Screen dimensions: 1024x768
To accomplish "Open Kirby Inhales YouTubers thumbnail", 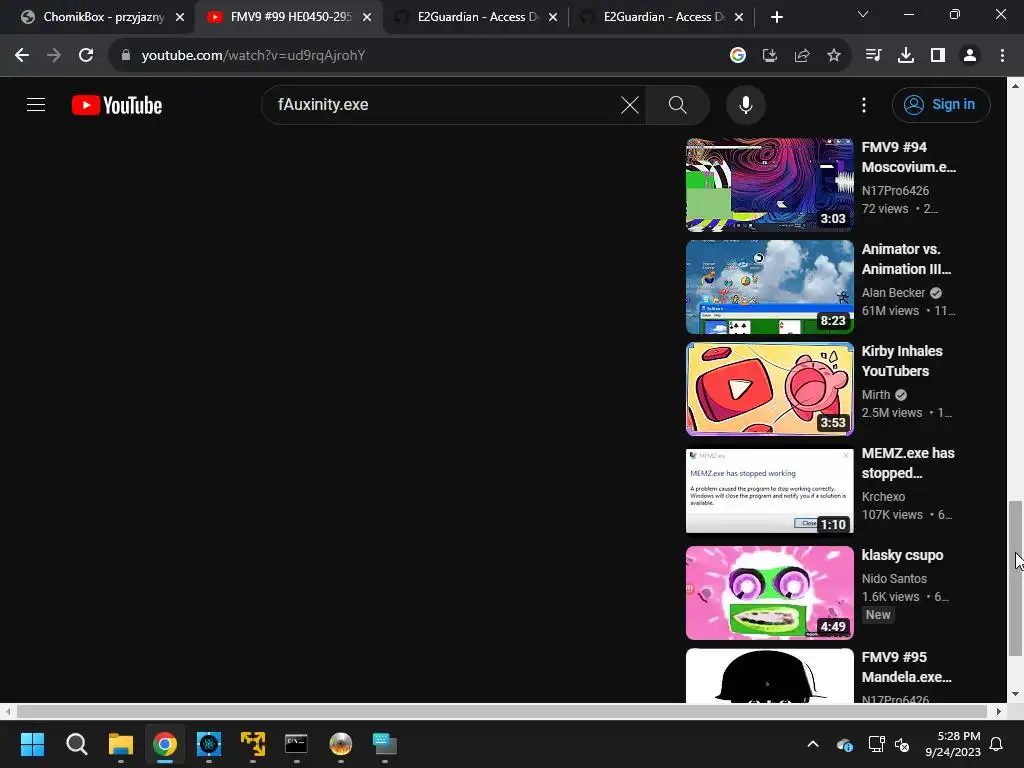I will [769, 389].
